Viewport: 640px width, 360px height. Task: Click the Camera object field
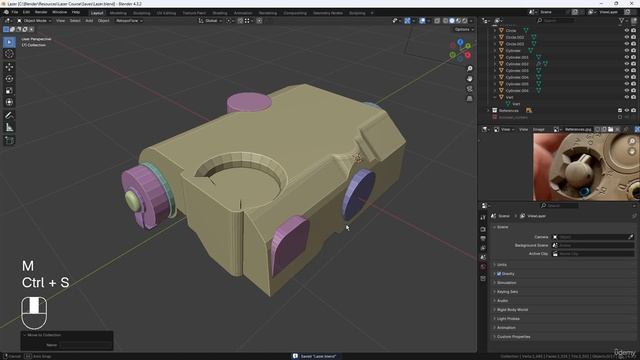coord(593,237)
